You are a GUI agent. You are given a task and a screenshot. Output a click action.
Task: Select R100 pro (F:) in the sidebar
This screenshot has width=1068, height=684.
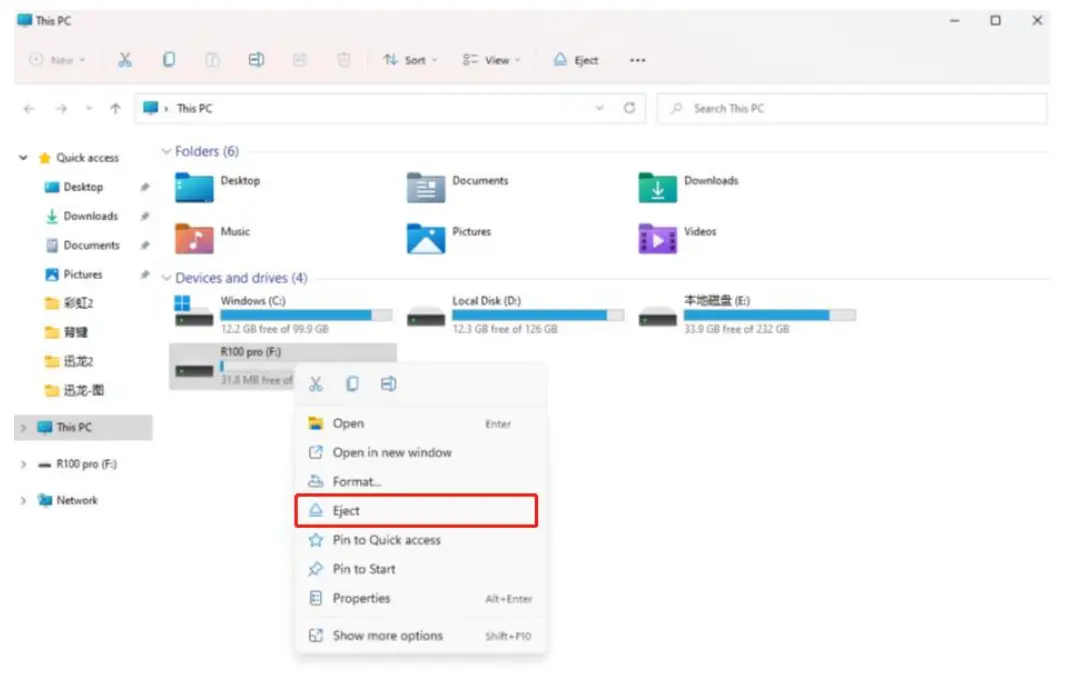pyautogui.click(x=86, y=464)
